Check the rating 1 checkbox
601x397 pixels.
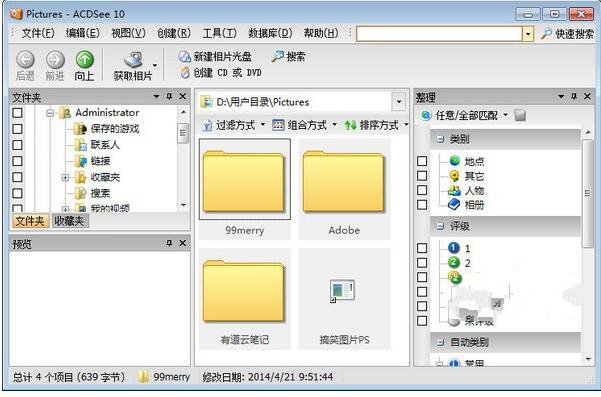(422, 248)
